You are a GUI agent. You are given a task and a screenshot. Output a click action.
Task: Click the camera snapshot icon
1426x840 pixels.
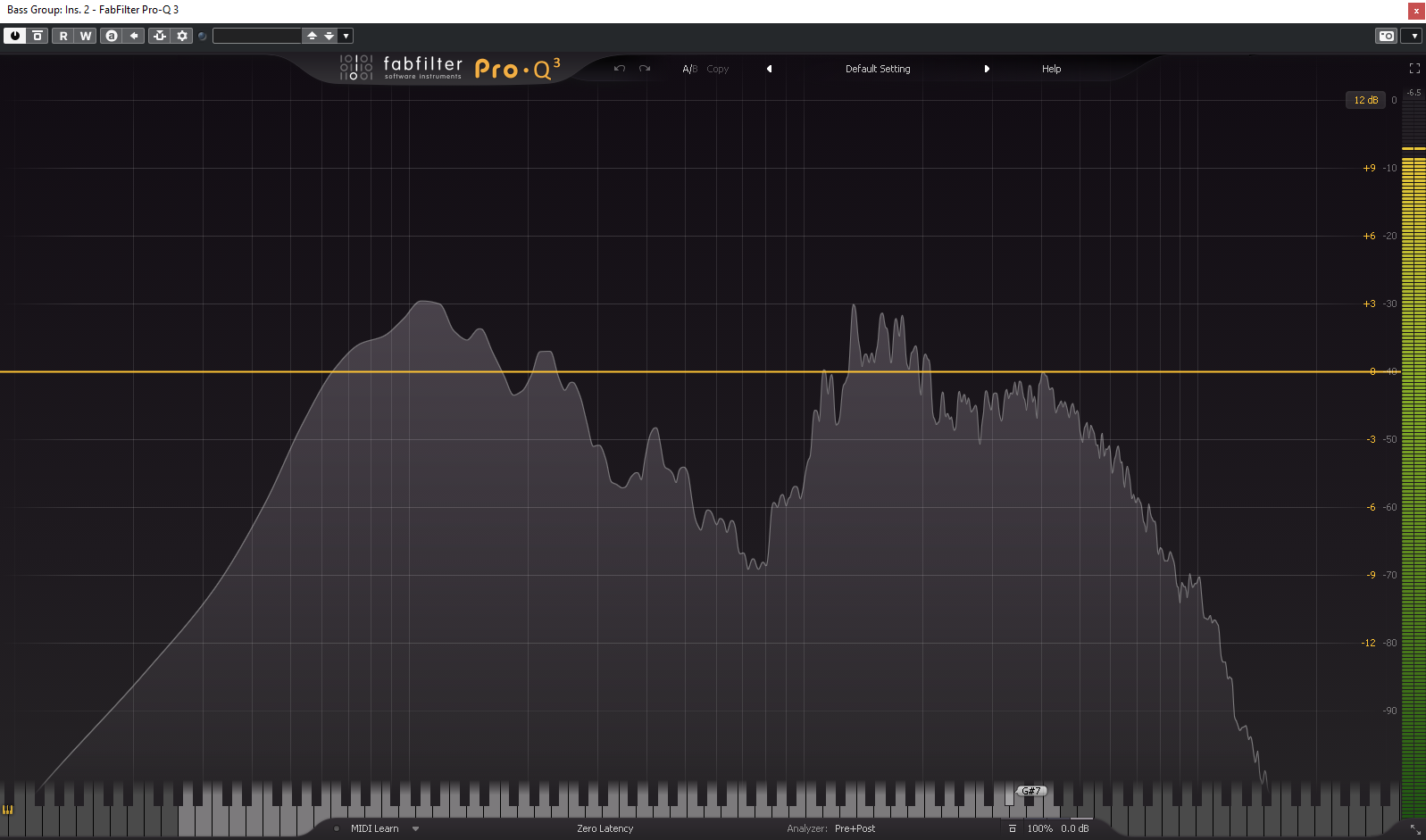pyautogui.click(x=1386, y=36)
